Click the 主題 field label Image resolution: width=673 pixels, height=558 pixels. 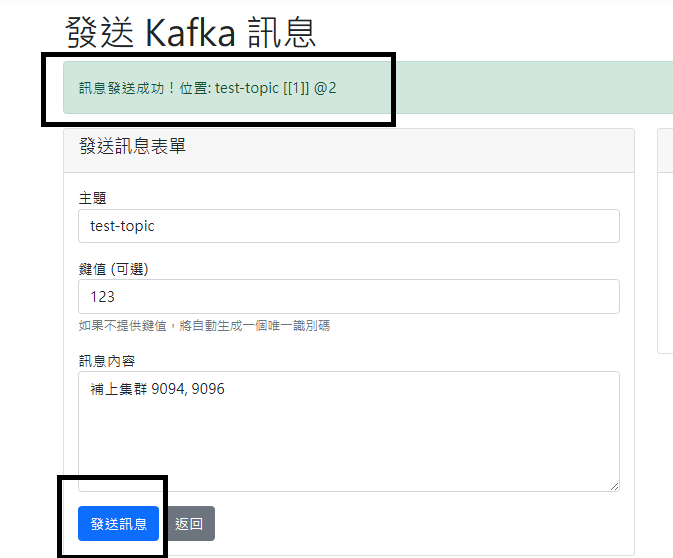[x=92, y=198]
